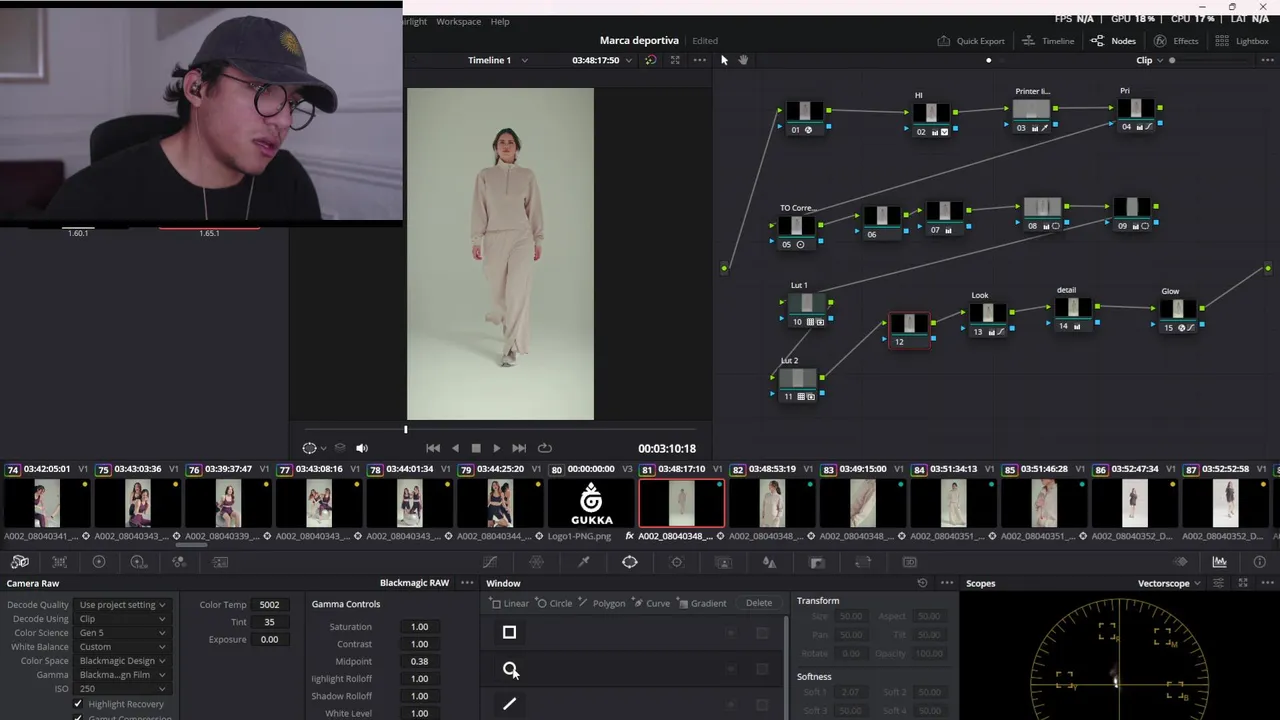Open the Help menu
Screen dimensions: 1280x720
500,21
